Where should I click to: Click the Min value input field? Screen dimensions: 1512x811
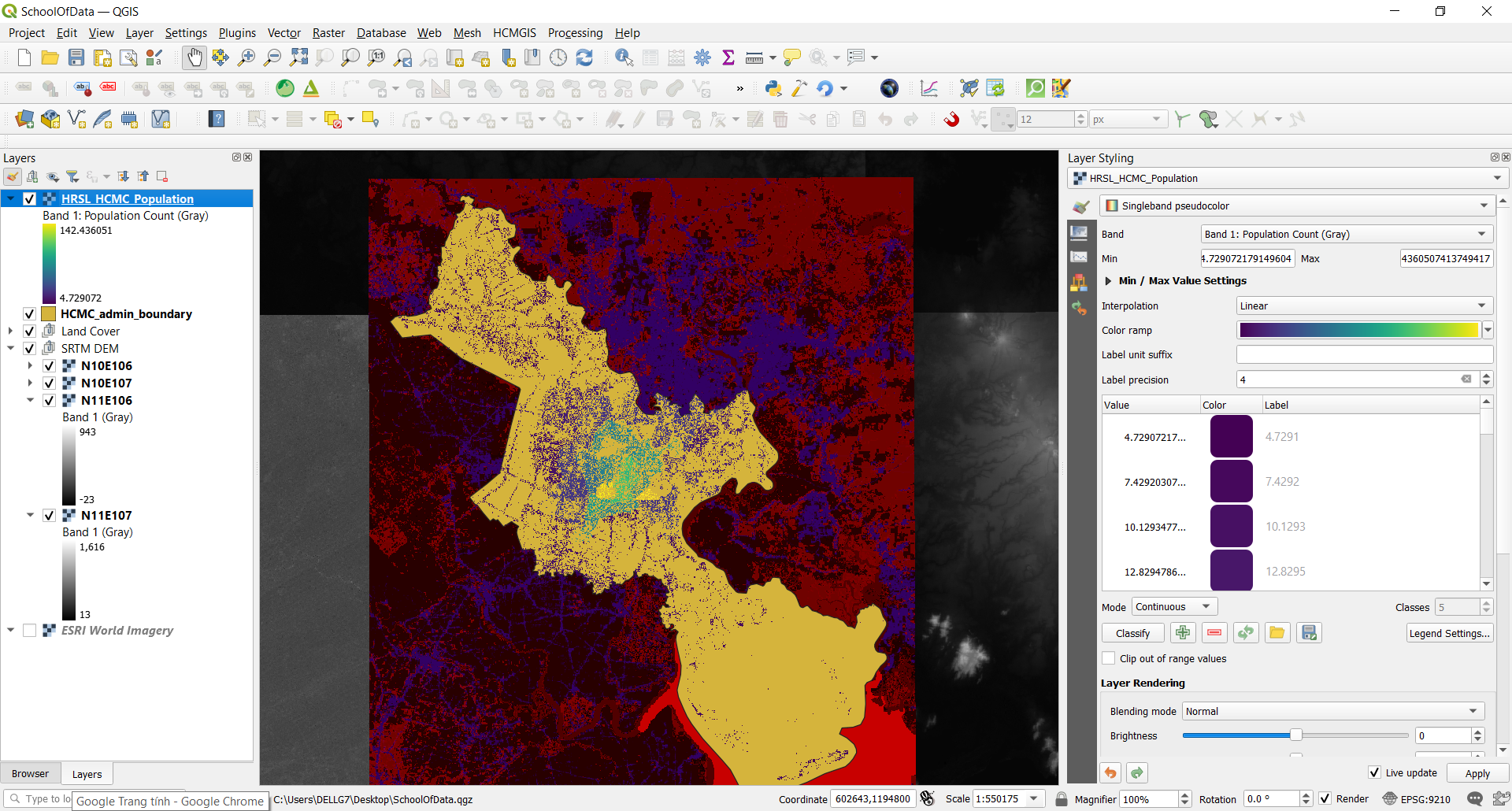pos(1247,259)
